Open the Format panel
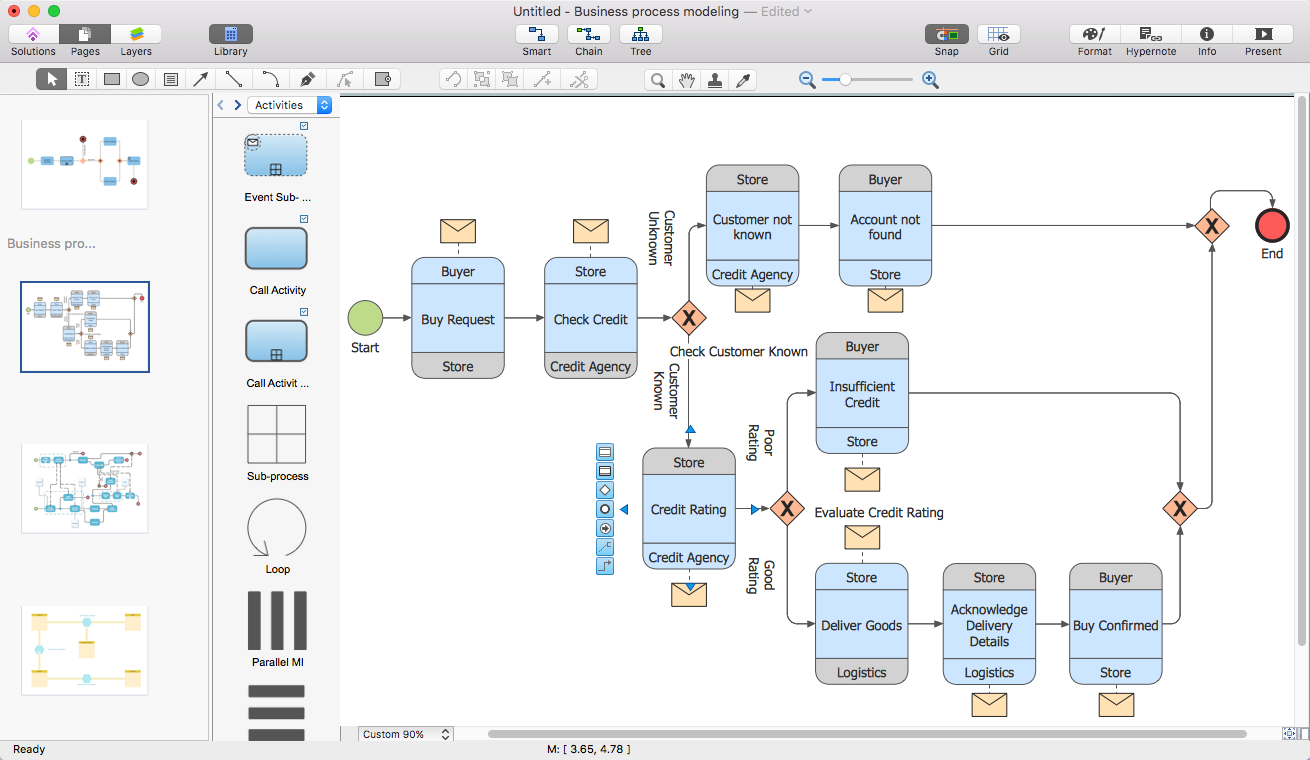1310x760 pixels. tap(1095, 34)
